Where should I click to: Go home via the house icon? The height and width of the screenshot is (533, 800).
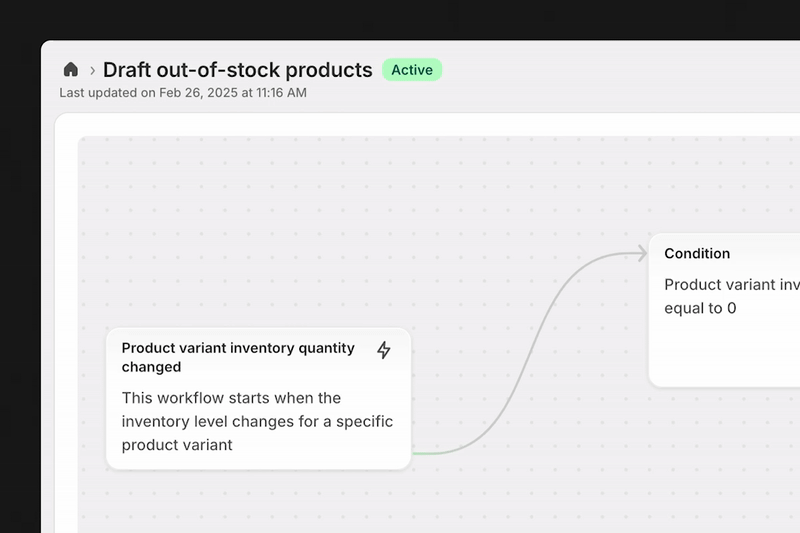(71, 70)
